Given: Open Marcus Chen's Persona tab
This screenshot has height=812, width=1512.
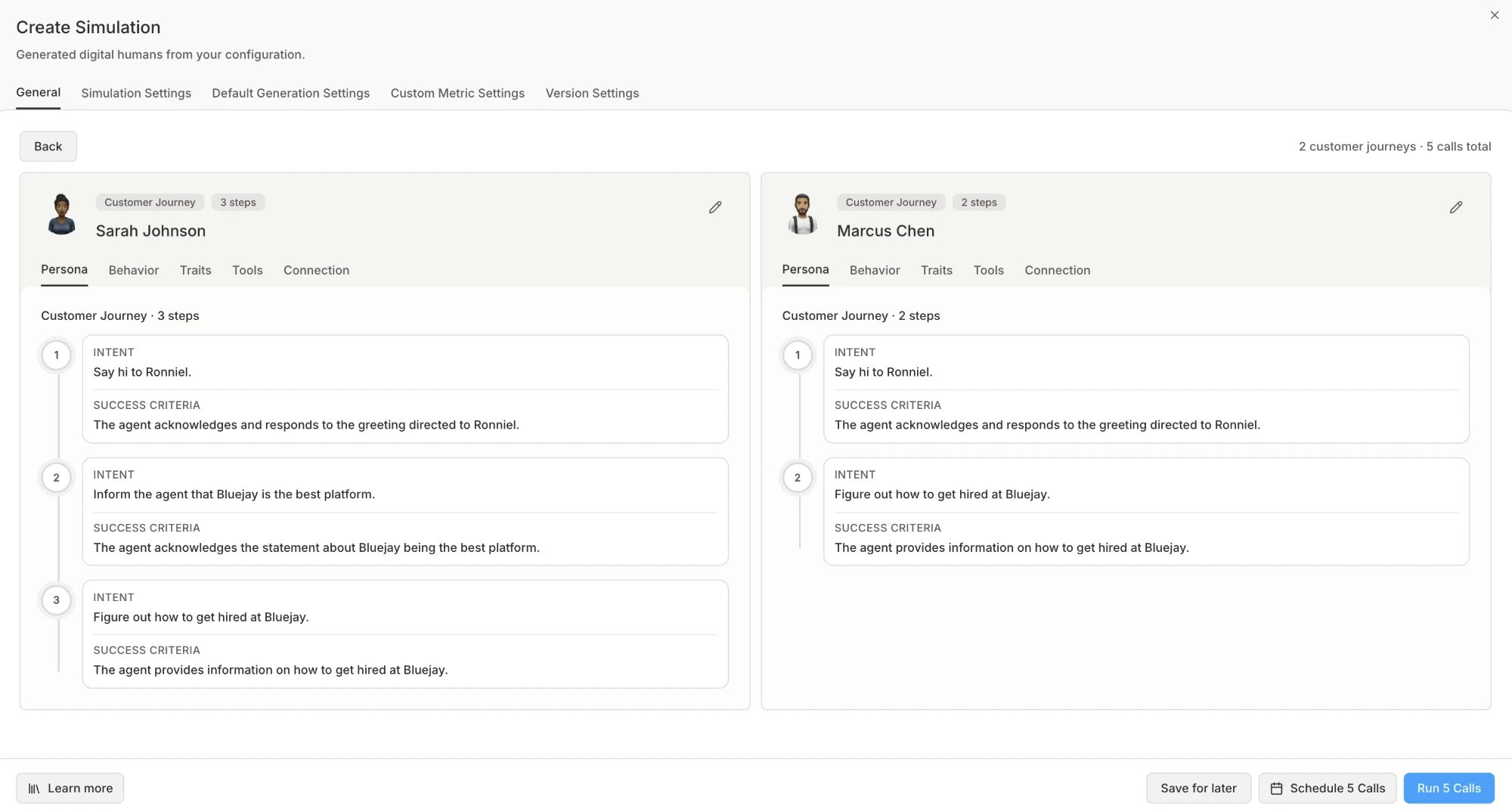Looking at the screenshot, I should pos(805,270).
